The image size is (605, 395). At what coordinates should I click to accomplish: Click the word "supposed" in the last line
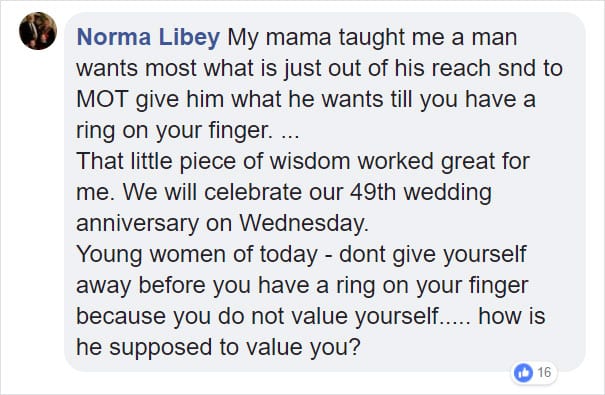point(161,348)
